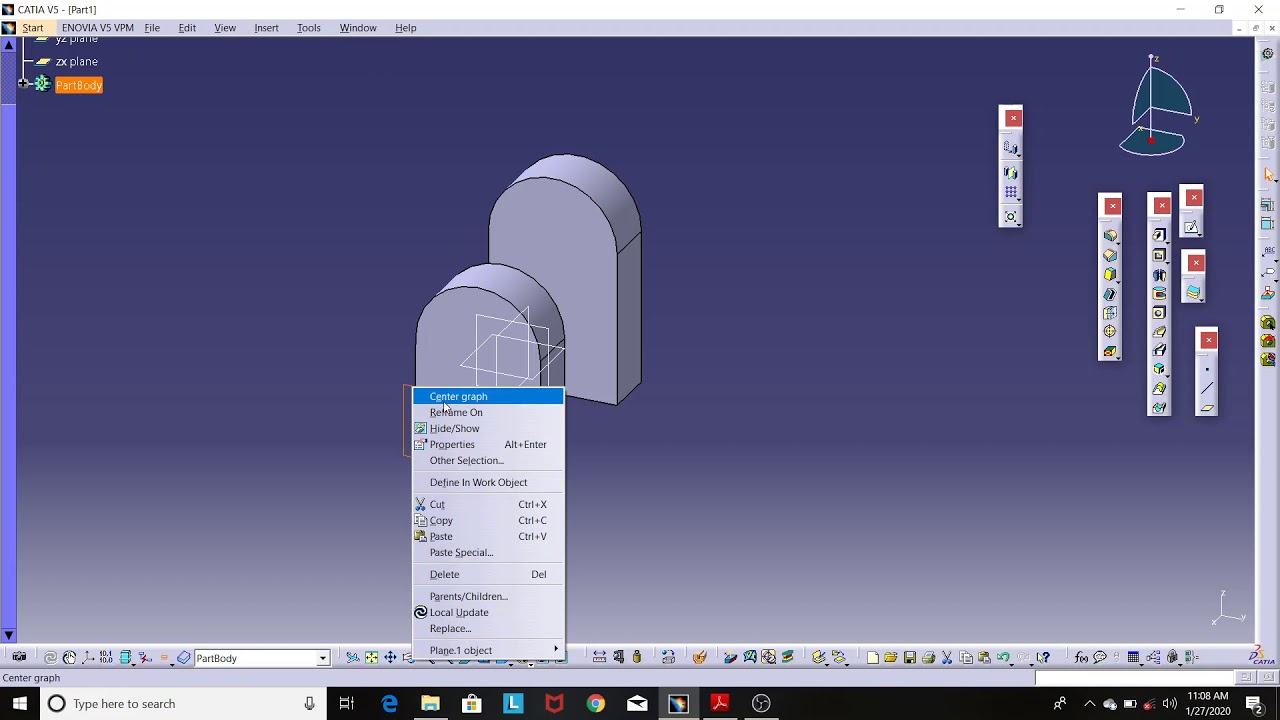1280x720 pixels.
Task: Expand the PartBody tree node
Action: click(x=23, y=84)
